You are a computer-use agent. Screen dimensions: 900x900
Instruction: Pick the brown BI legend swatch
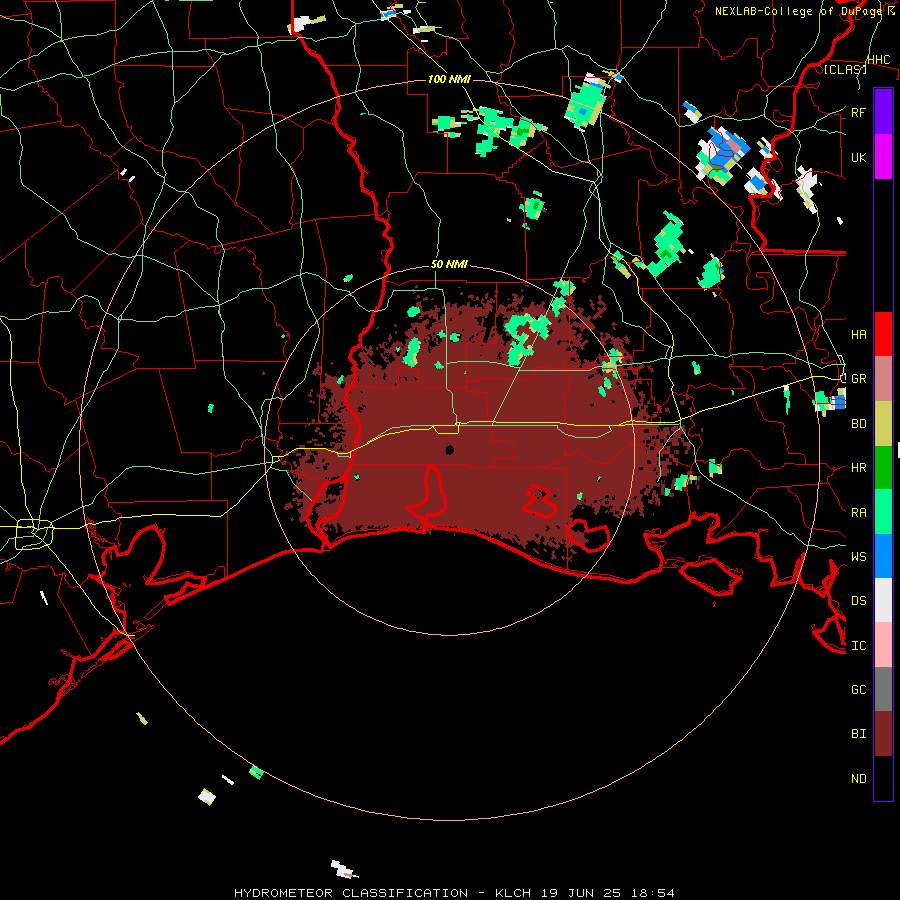click(x=883, y=734)
